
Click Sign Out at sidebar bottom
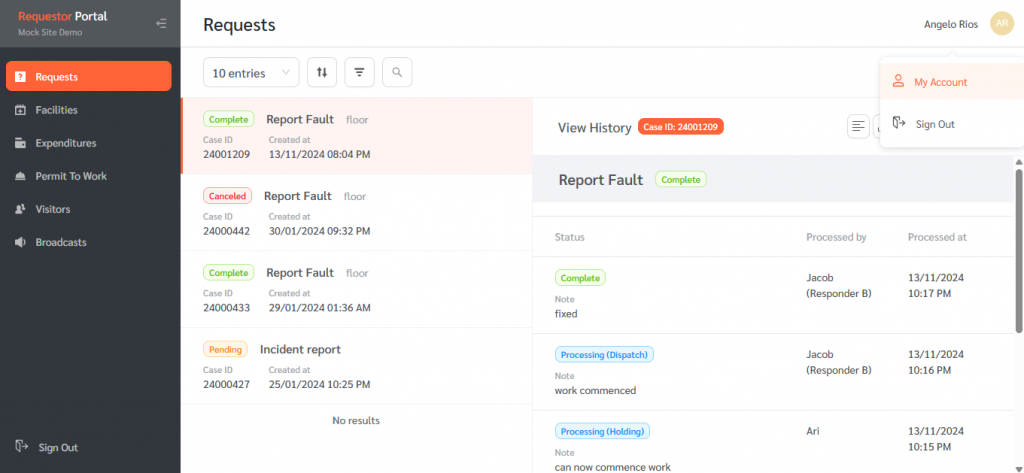click(x=56, y=447)
